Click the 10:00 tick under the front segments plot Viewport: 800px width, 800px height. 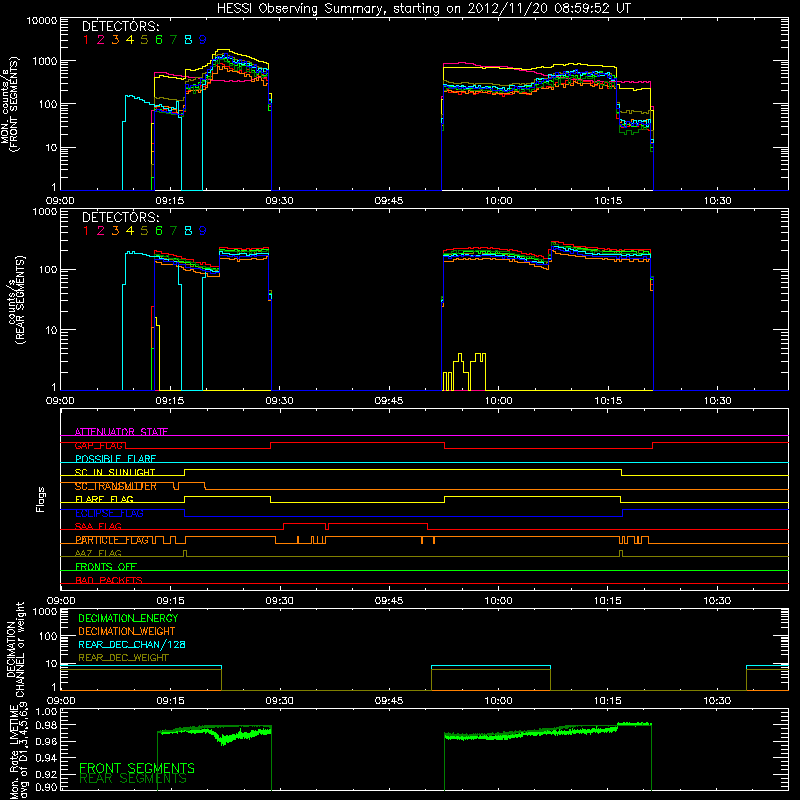click(x=498, y=201)
